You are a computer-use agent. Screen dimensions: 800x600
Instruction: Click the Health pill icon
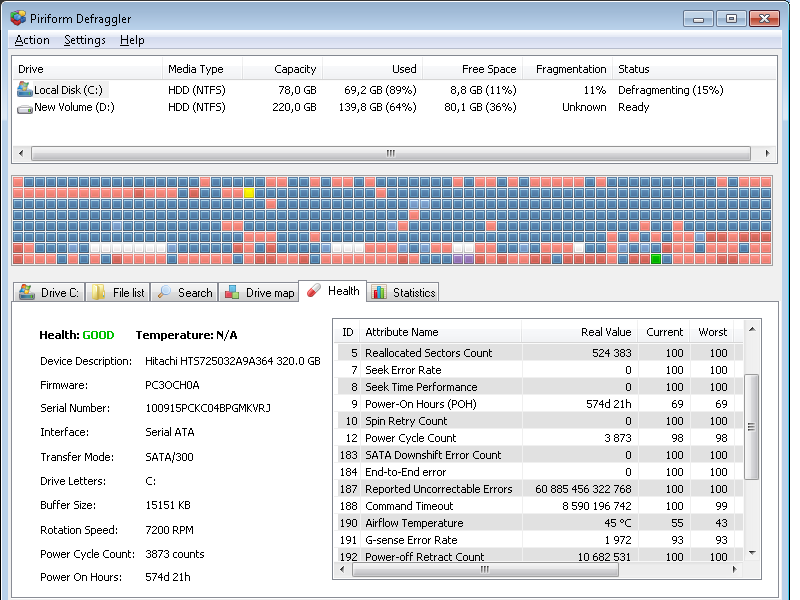(x=313, y=290)
